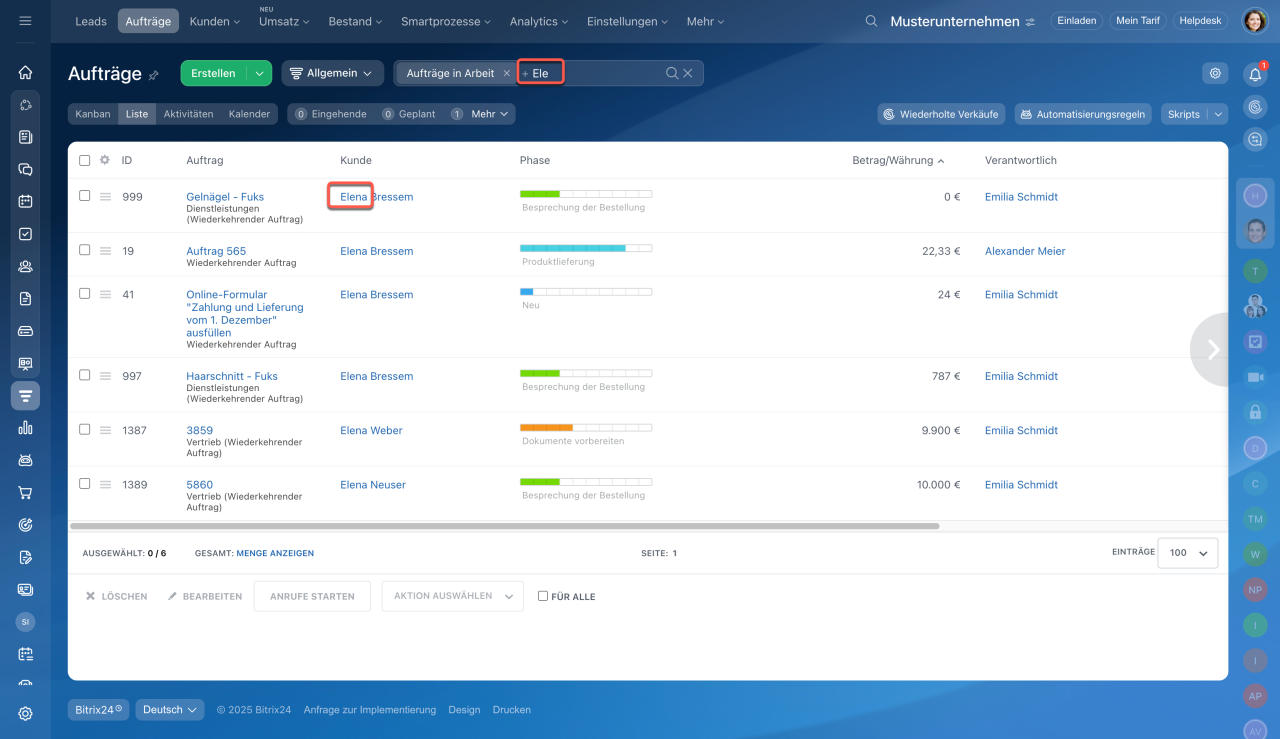This screenshot has height=739, width=1280.
Task: Switch to Kanban view tab
Action: pos(93,114)
